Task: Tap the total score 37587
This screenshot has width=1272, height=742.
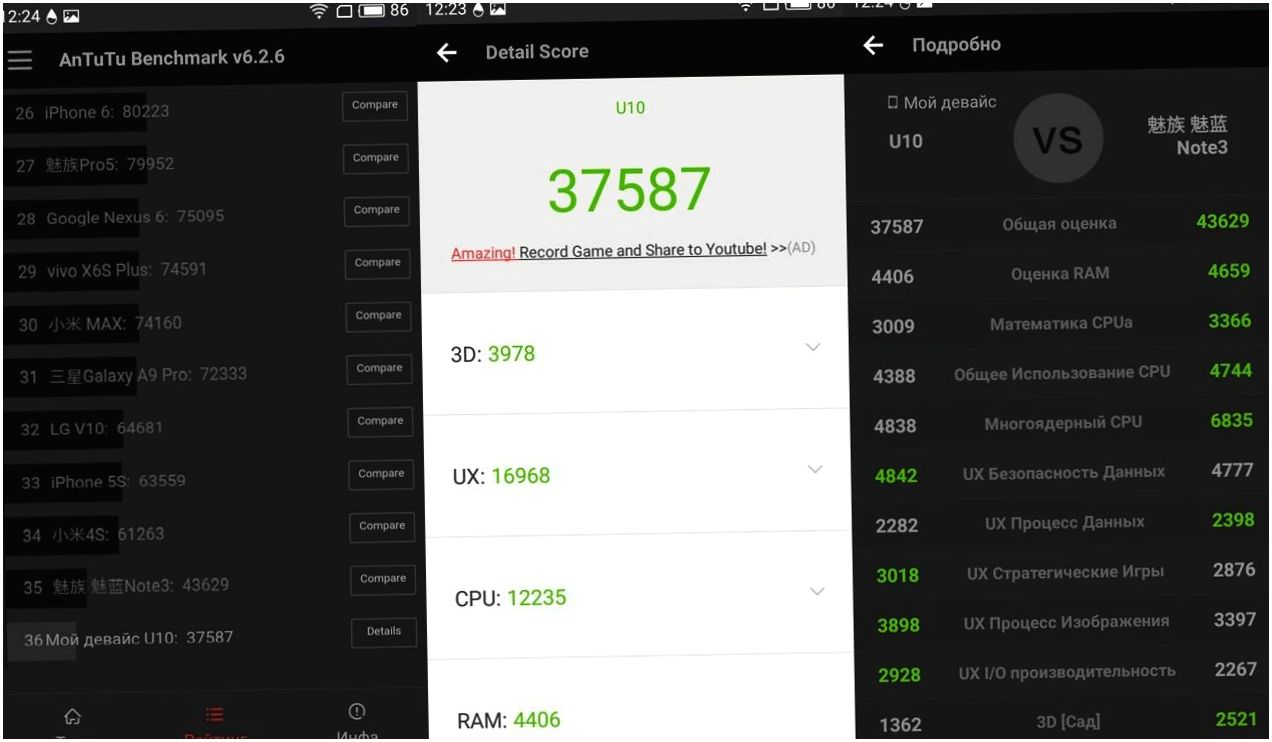Action: (630, 190)
